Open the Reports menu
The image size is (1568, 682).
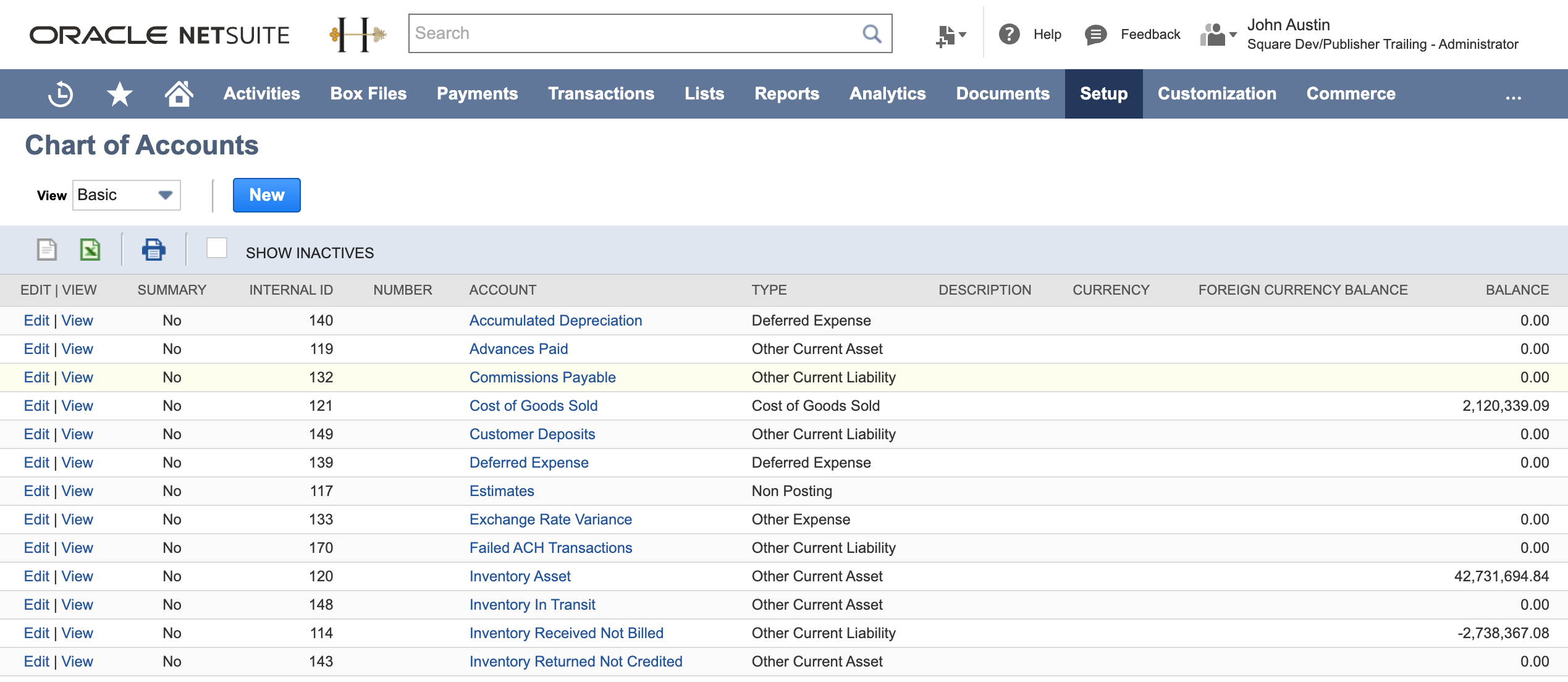click(x=786, y=94)
